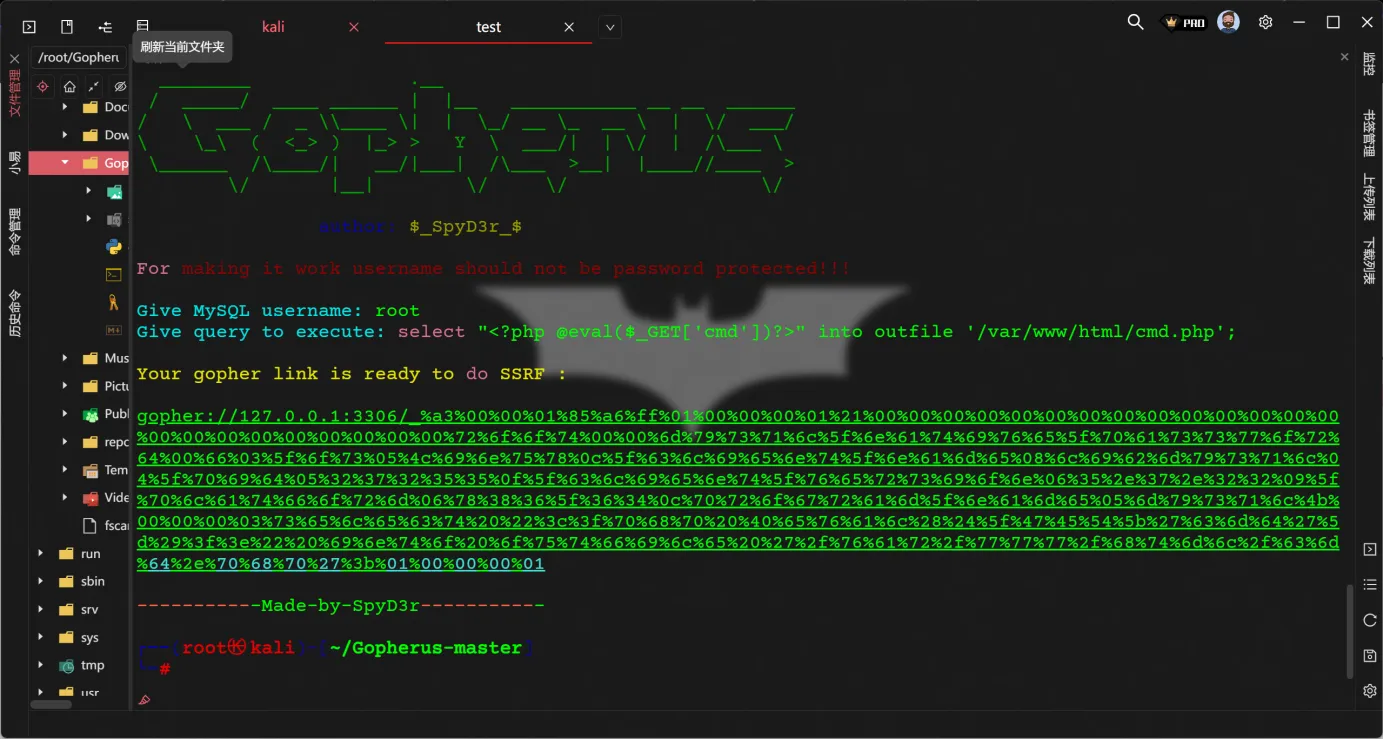
Task: Close the right terminal side pane with X
Action: 1344,58
